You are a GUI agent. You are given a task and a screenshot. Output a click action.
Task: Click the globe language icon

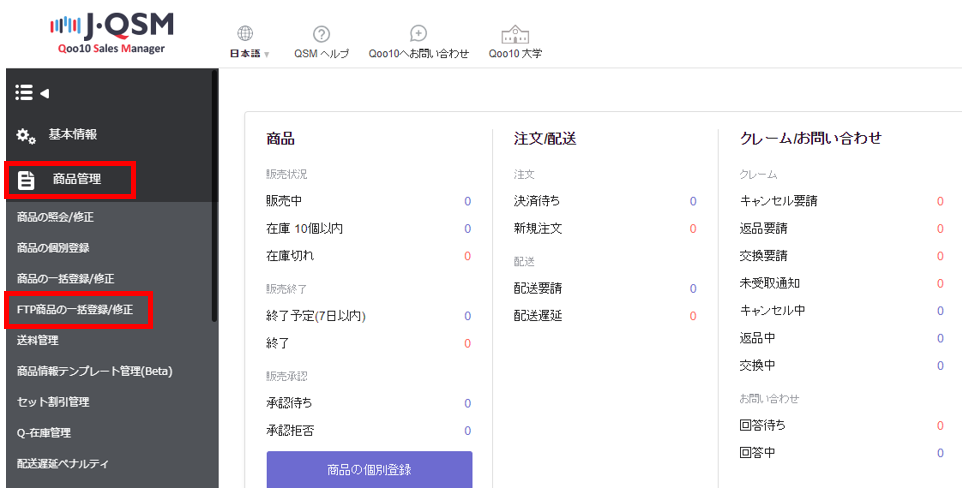tap(245, 33)
